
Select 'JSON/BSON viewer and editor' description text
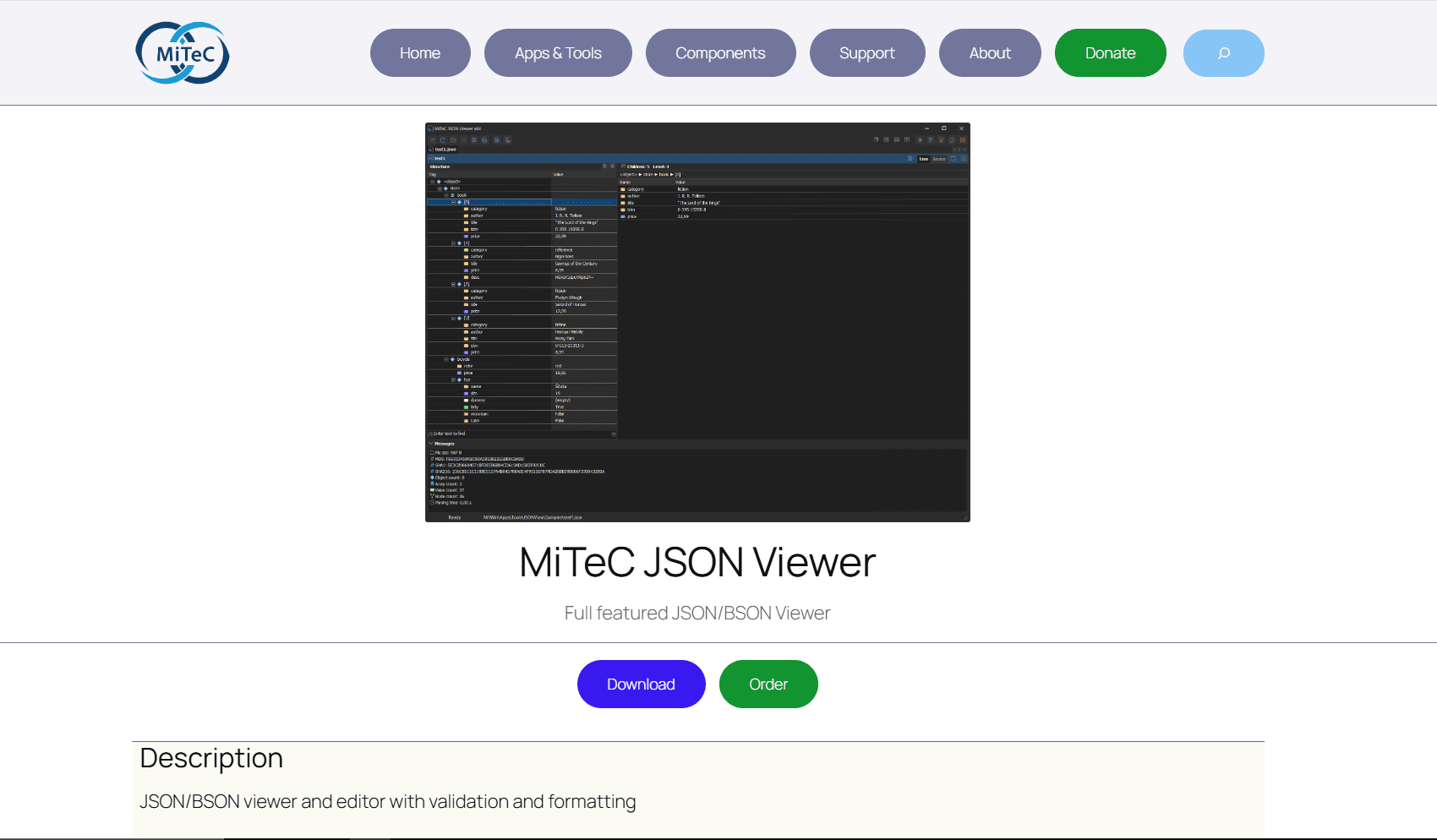pyautogui.click(x=388, y=801)
